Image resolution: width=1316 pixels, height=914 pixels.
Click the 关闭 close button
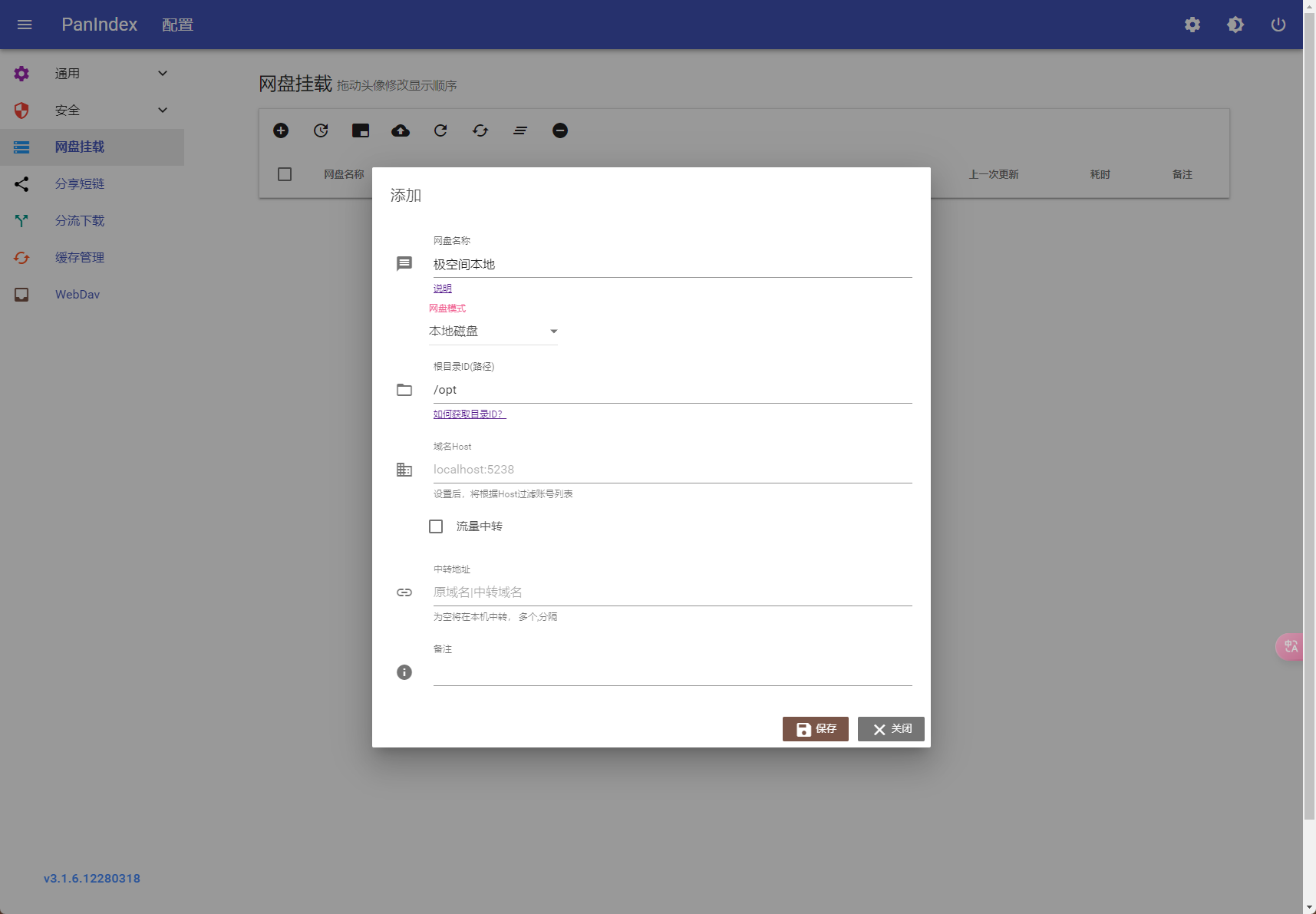pos(891,729)
